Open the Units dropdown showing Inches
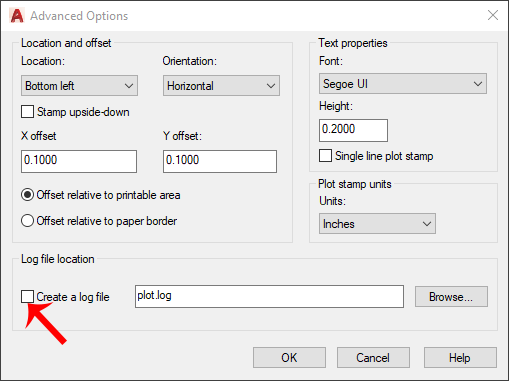The width and height of the screenshot is (509, 381). (377, 224)
